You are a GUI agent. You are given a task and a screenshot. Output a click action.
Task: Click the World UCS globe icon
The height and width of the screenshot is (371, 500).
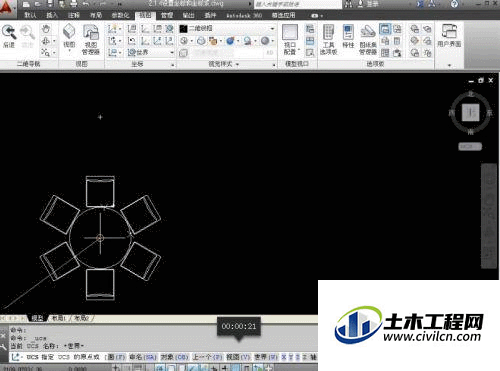coord(169,29)
